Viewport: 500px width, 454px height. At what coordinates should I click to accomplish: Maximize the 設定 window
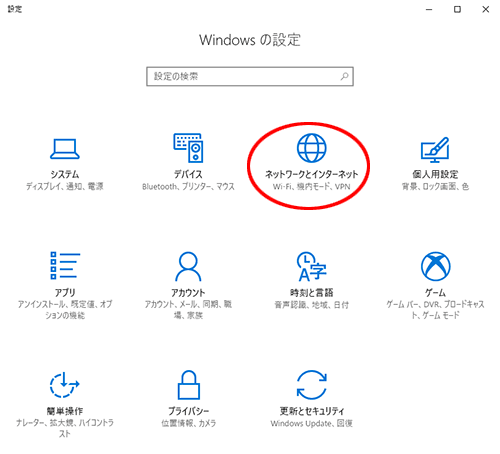pyautogui.click(x=457, y=9)
